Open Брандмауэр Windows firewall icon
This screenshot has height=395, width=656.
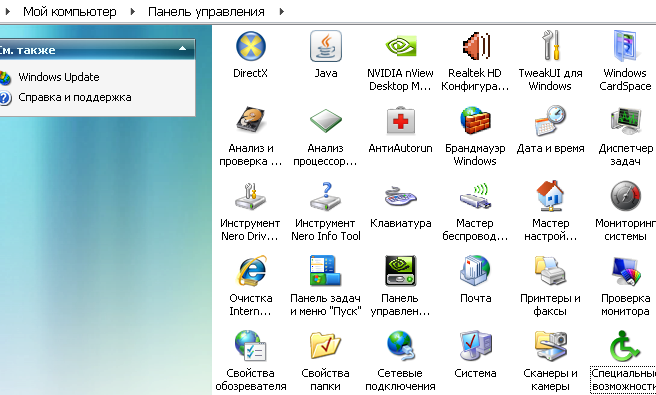click(476, 121)
